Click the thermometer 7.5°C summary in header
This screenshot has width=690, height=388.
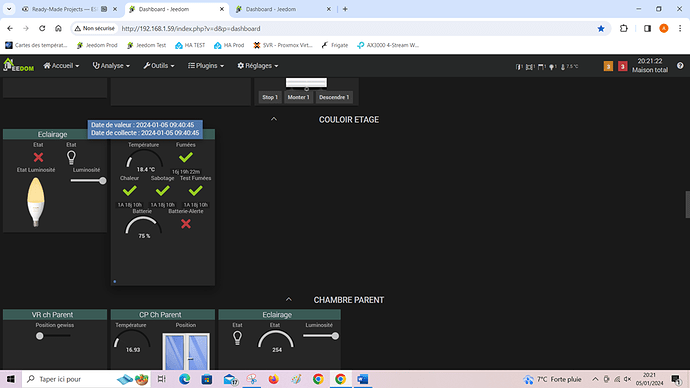(569, 66)
